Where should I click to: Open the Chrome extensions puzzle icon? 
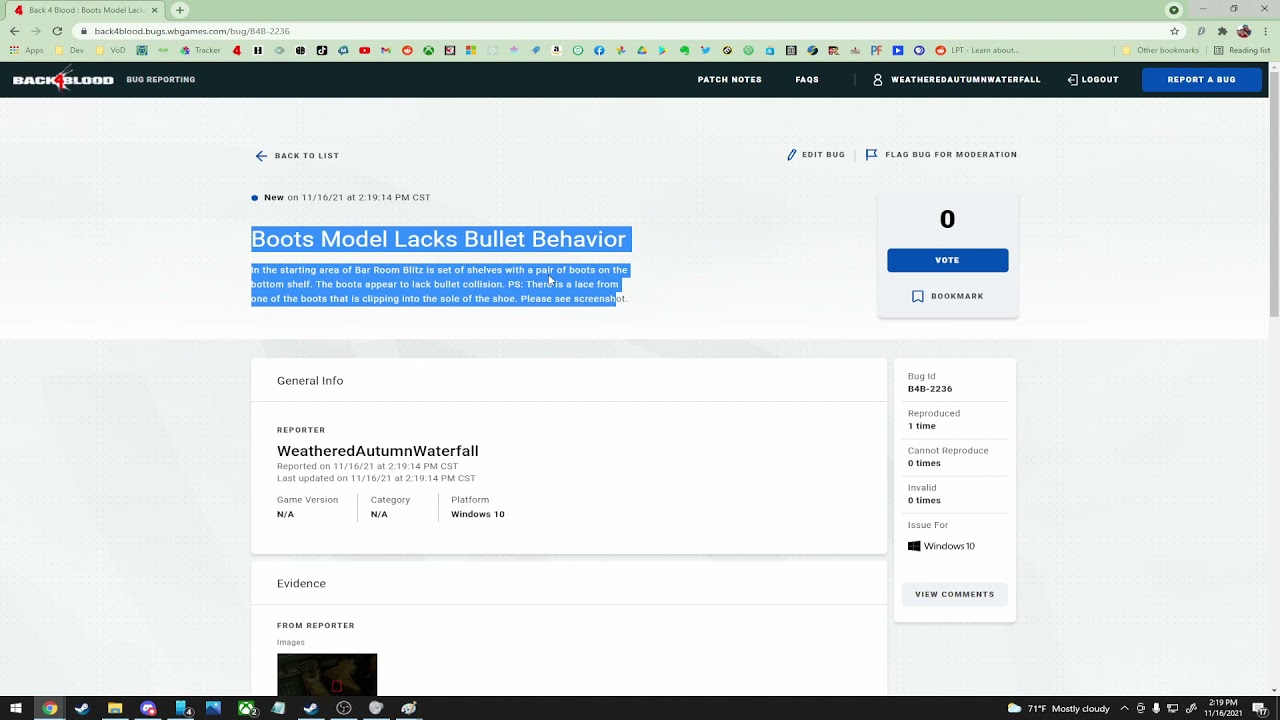pyautogui.click(x=1222, y=31)
